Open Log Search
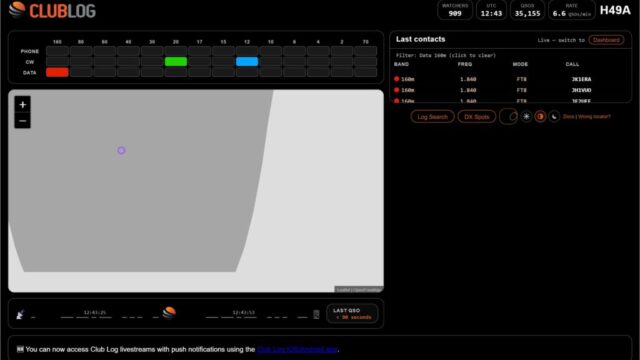Screen dimensions: 640x360 (x=432, y=117)
